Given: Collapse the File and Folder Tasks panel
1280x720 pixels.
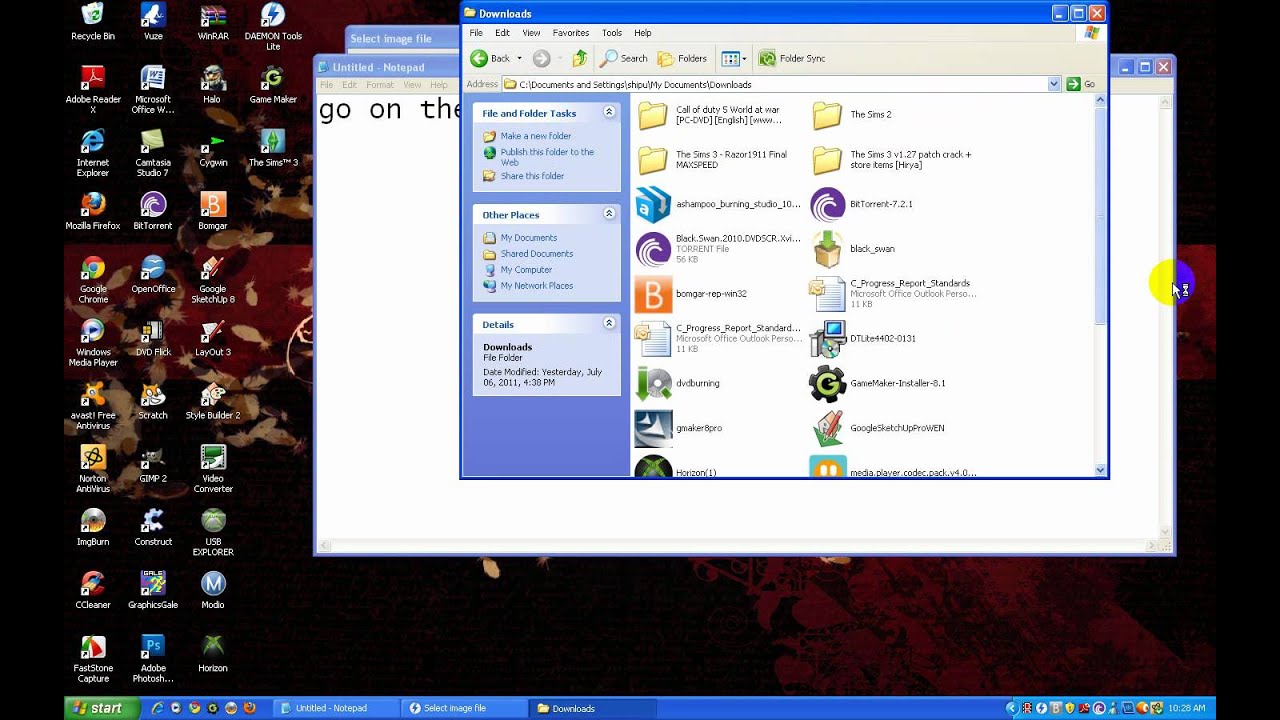Looking at the screenshot, I should tap(608, 113).
